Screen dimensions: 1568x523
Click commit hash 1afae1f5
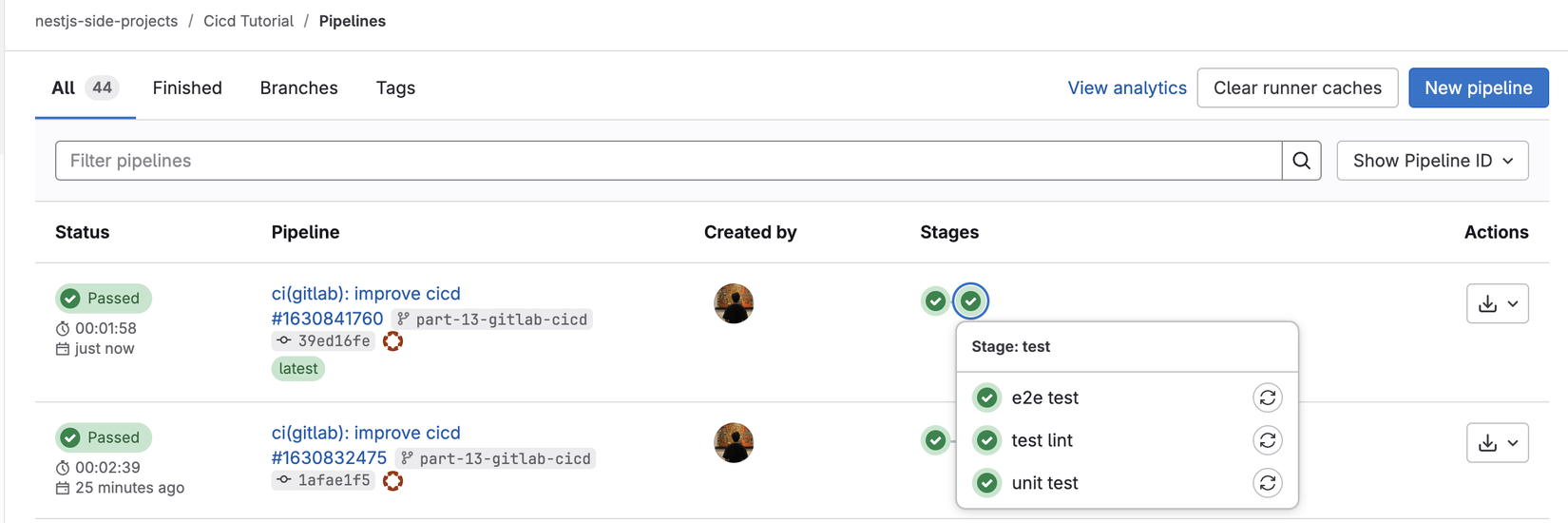tap(334, 480)
